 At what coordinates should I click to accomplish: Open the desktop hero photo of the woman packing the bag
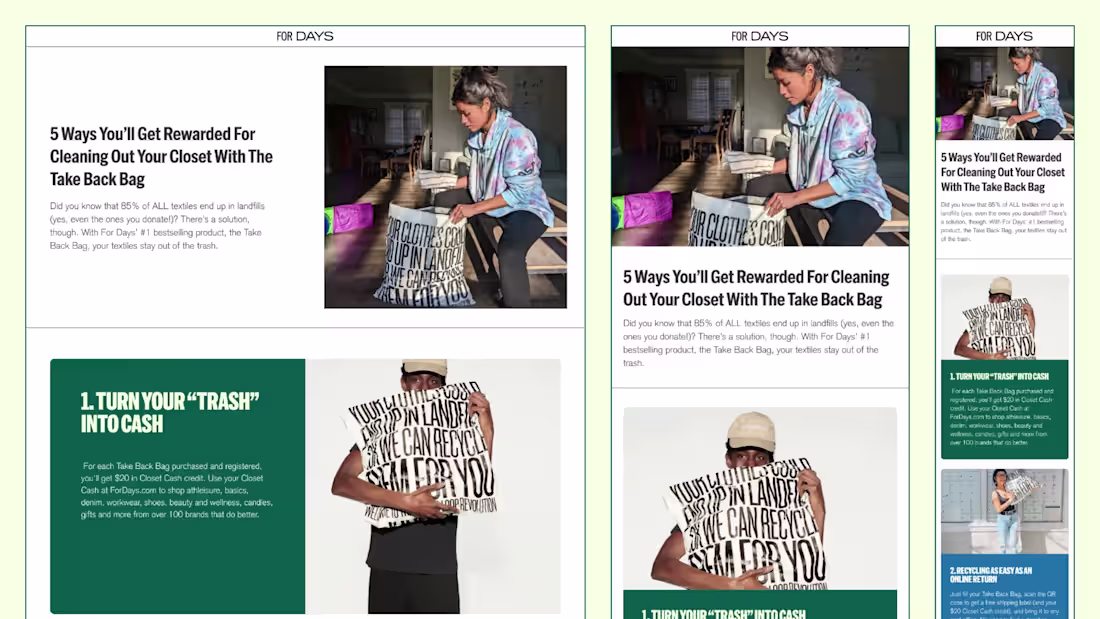tap(445, 187)
